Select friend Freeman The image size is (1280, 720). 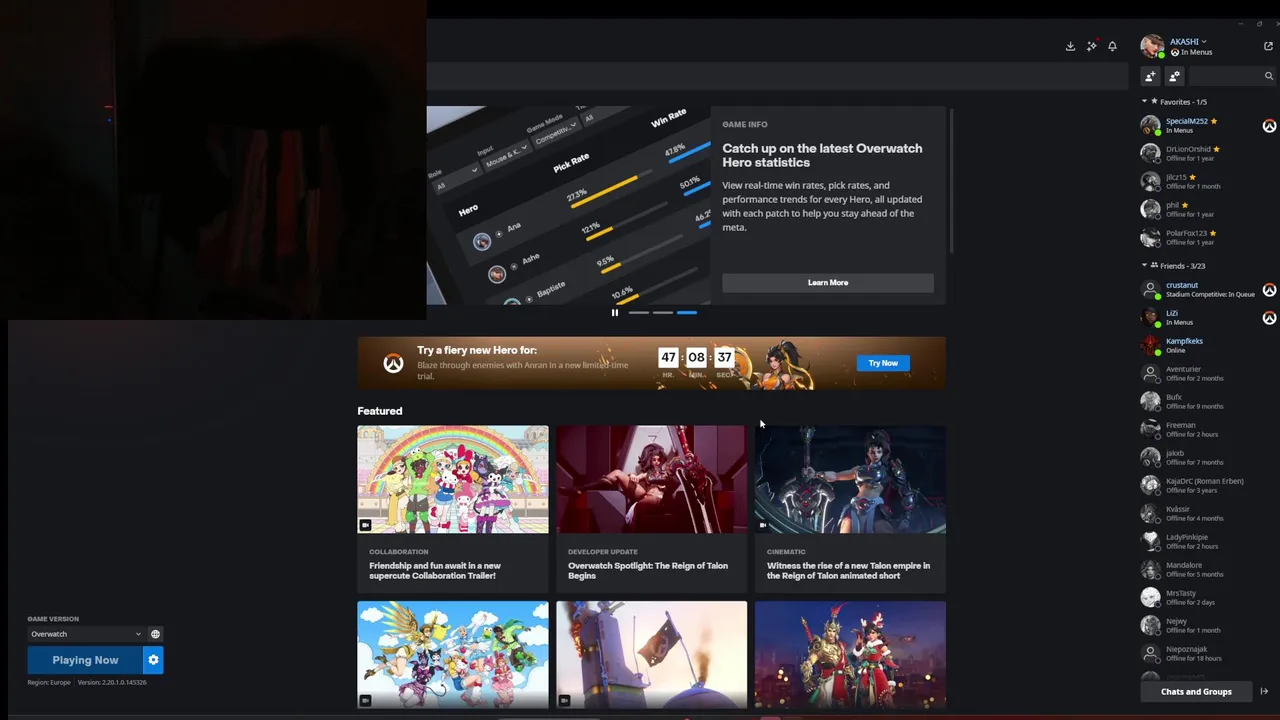1208,430
